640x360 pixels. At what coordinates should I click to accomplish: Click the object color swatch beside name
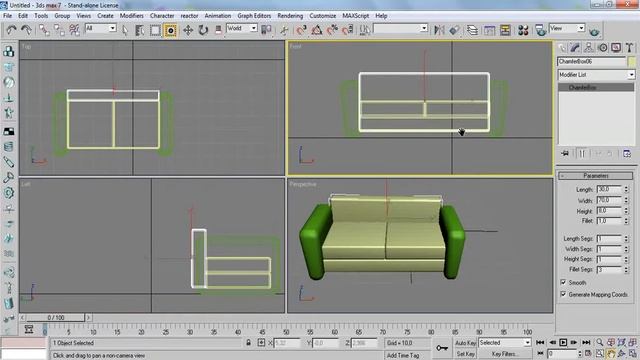coord(632,61)
